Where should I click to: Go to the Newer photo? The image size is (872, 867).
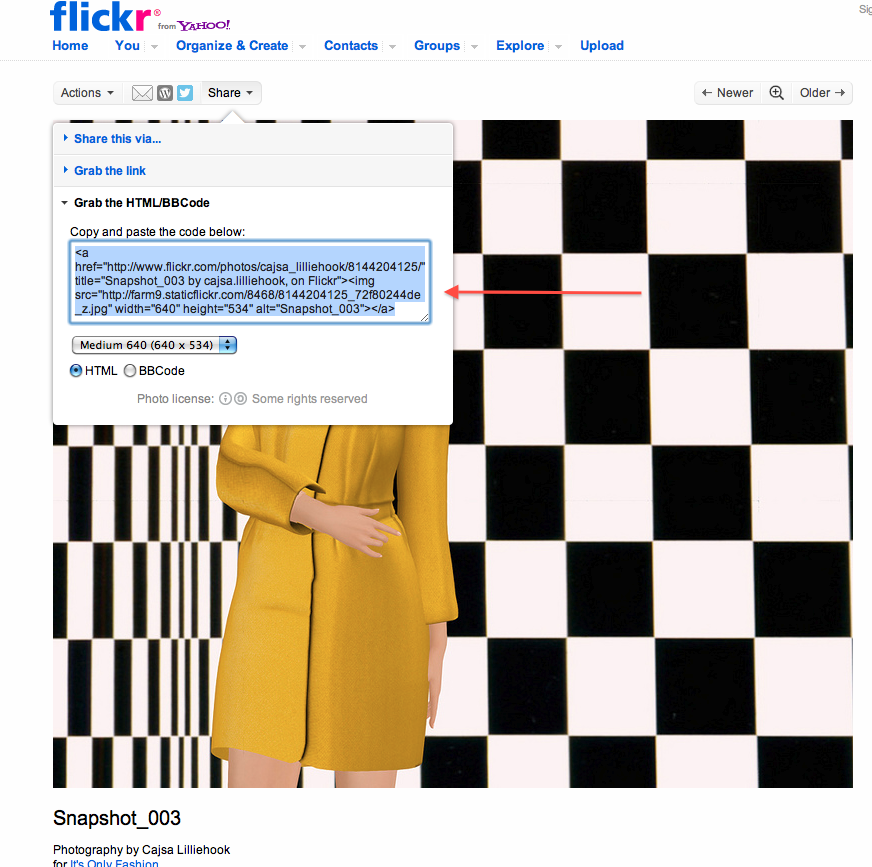[x=727, y=93]
